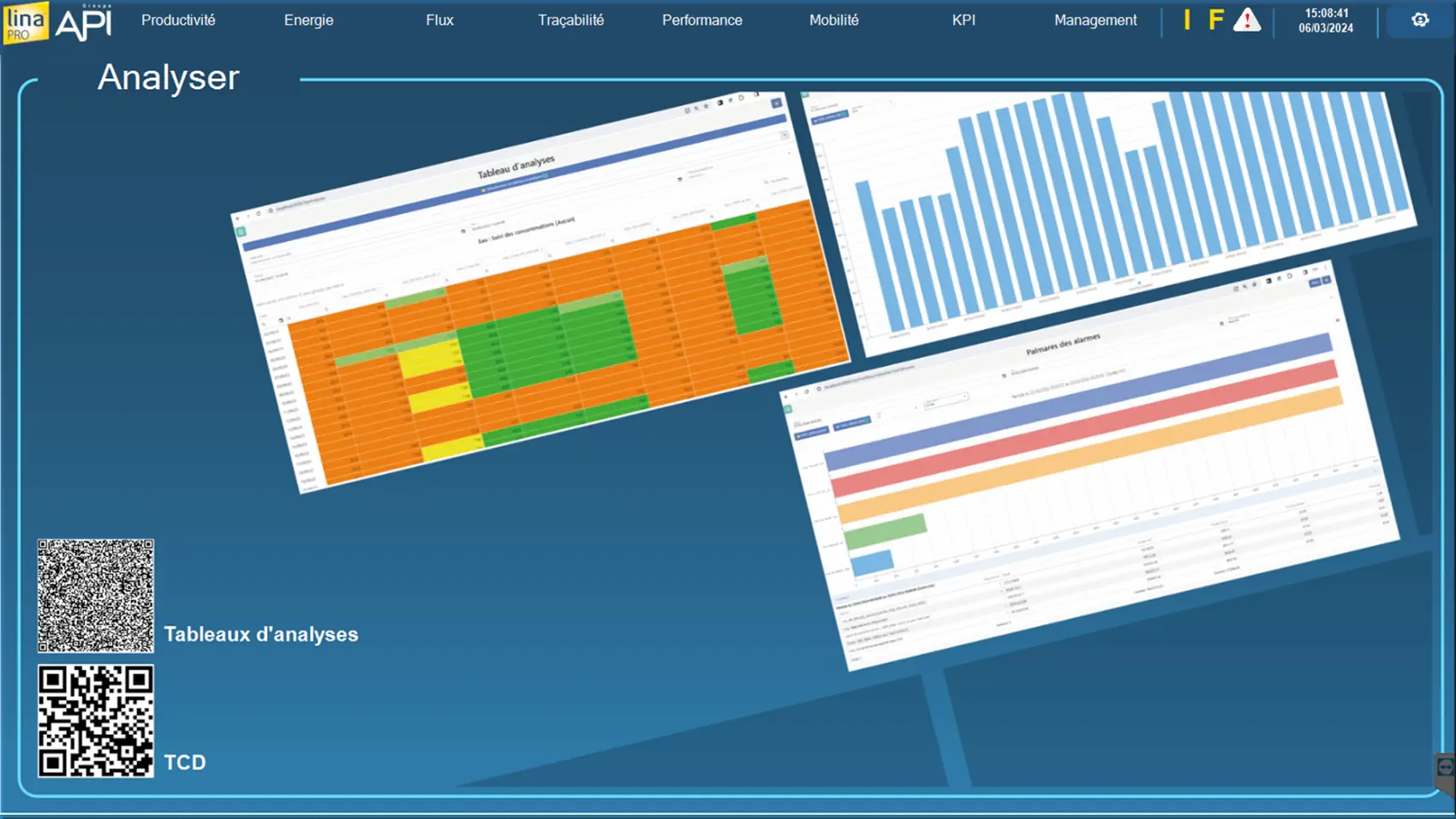Go to the Traçabilité menu
Image resolution: width=1456 pixels, height=819 pixels.
click(x=570, y=21)
